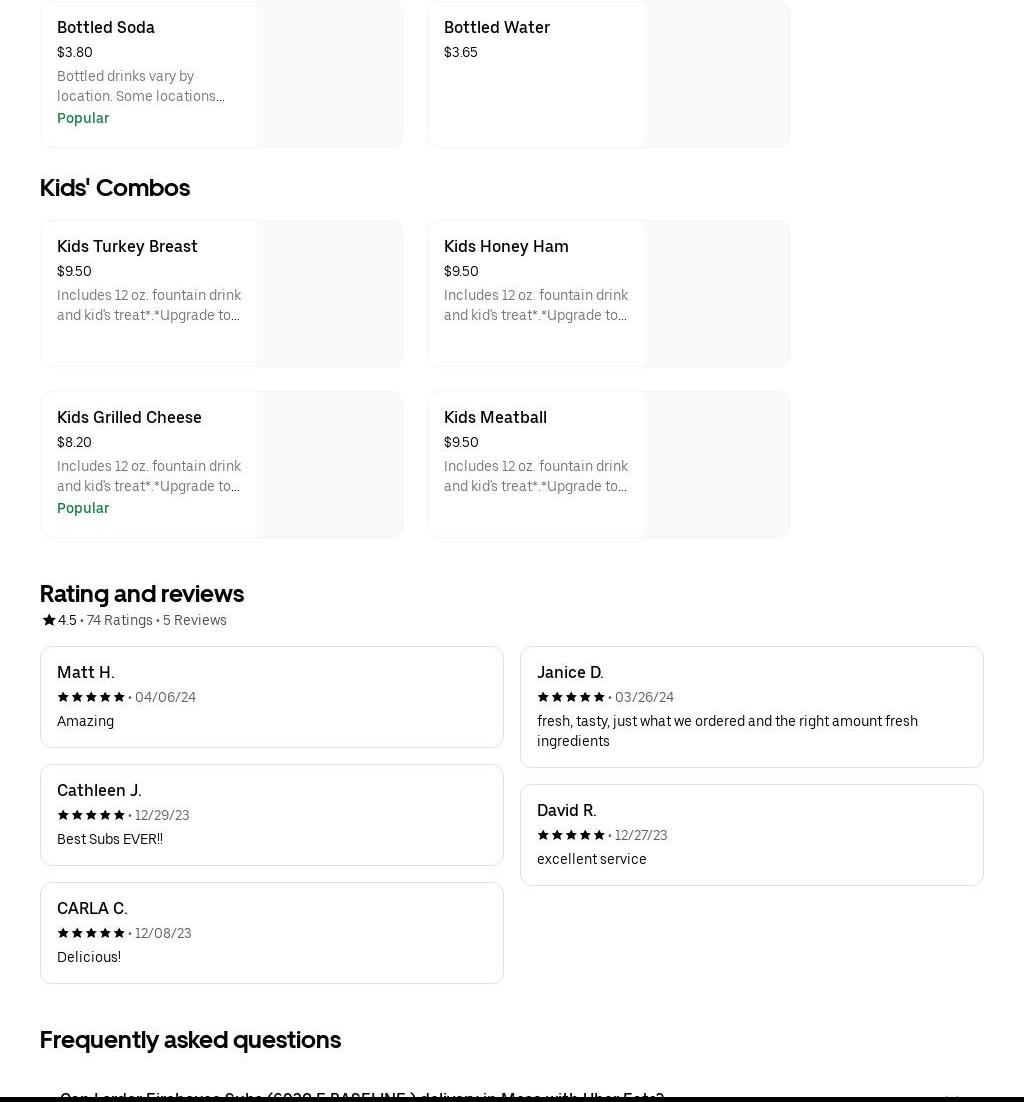This screenshot has width=1024, height=1102.
Task: Click the star icon beside the 4.5 rating
Action: click(x=48, y=620)
